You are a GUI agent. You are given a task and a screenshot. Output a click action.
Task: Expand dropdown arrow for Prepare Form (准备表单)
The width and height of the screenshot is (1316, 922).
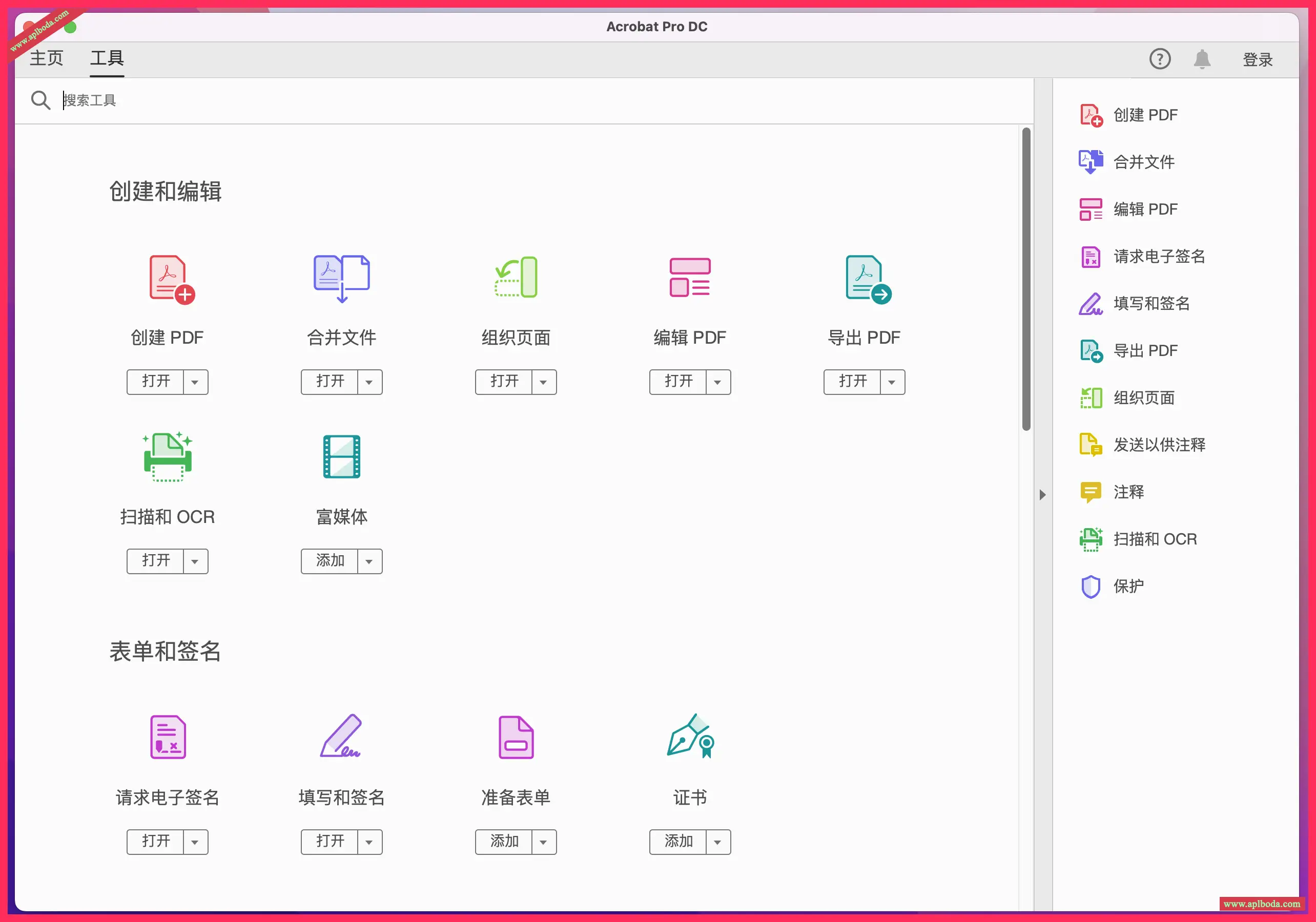coord(543,842)
